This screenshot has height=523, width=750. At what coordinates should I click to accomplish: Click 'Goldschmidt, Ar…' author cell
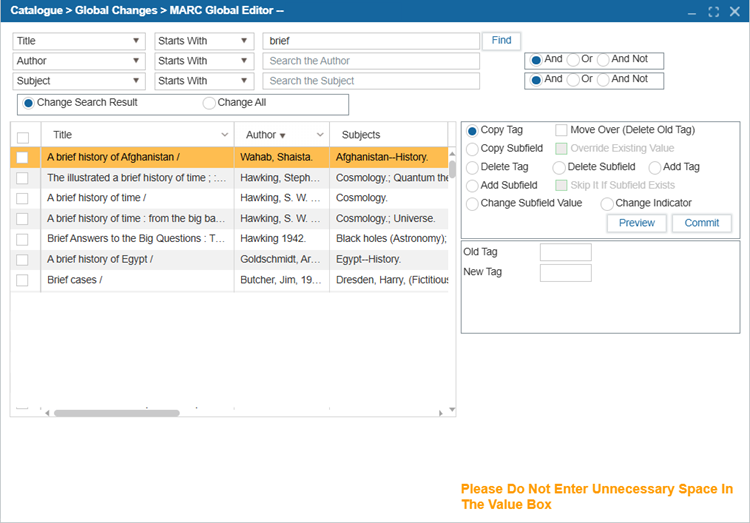point(282,259)
